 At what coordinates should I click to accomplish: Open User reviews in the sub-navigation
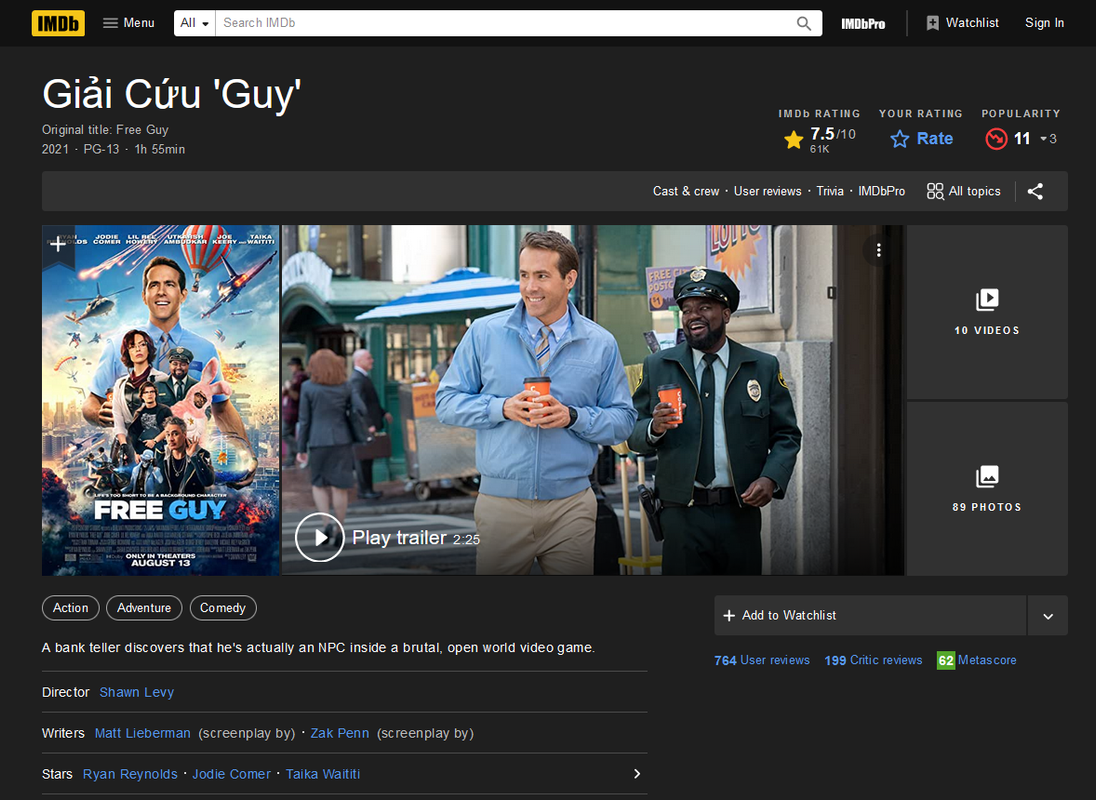(x=767, y=191)
